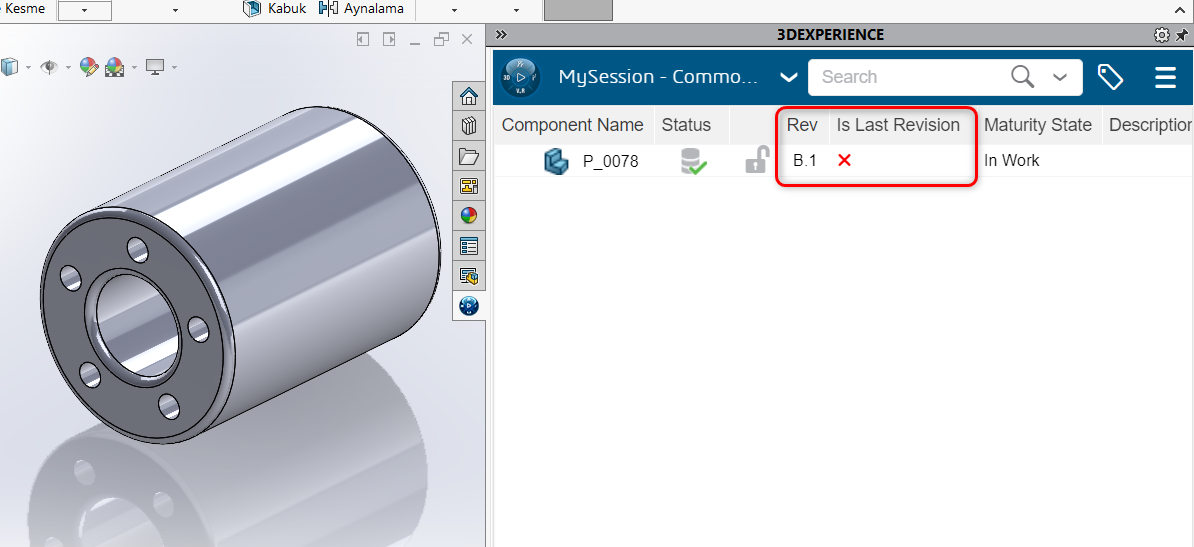Viewport: 1194px width, 547px height.
Task: Click the B.1 revision value
Action: pyautogui.click(x=805, y=161)
